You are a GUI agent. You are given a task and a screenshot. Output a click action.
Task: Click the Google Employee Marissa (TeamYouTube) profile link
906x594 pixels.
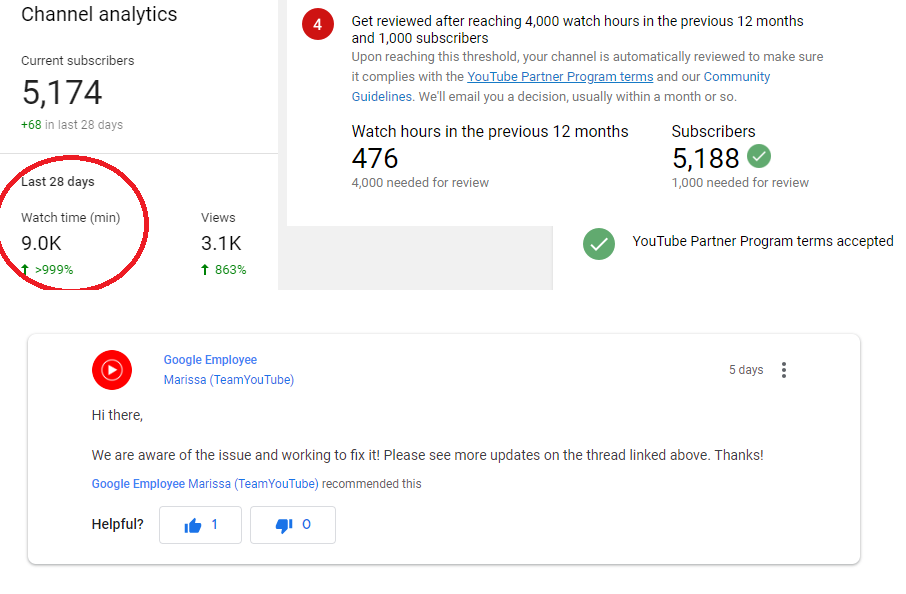pos(210,369)
